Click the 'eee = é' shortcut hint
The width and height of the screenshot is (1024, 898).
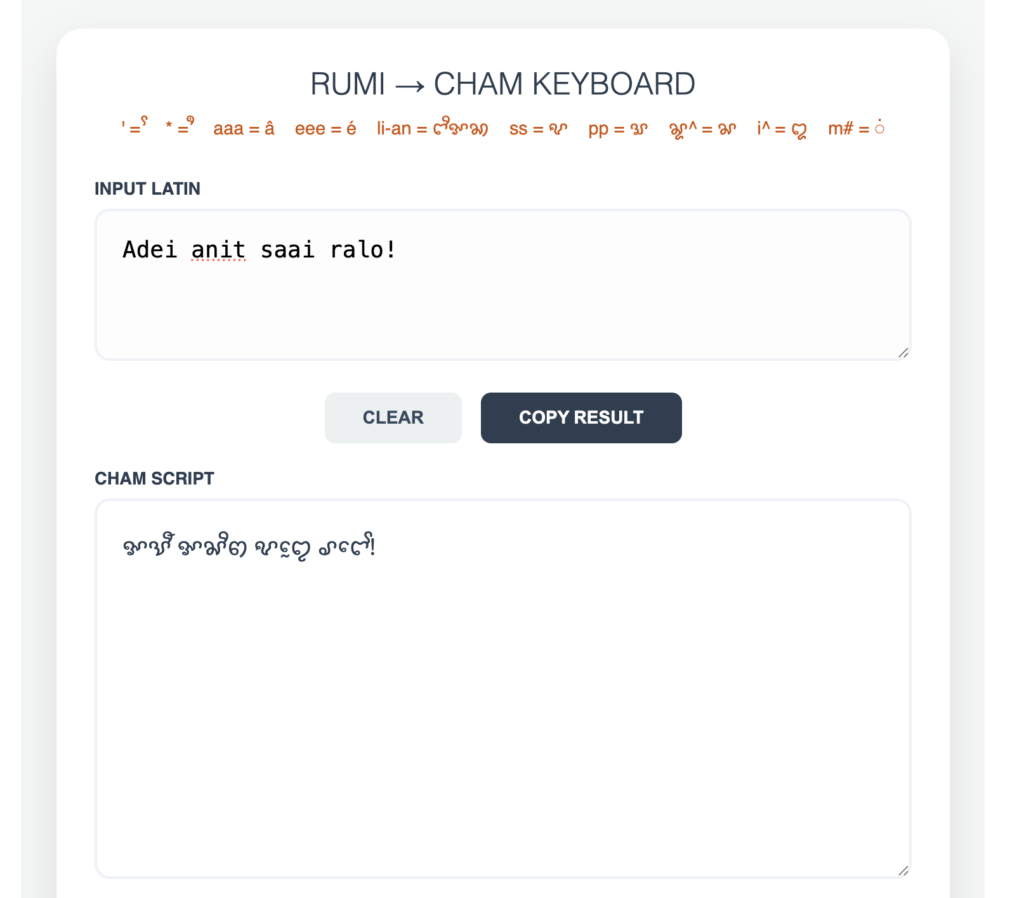[x=325, y=128]
